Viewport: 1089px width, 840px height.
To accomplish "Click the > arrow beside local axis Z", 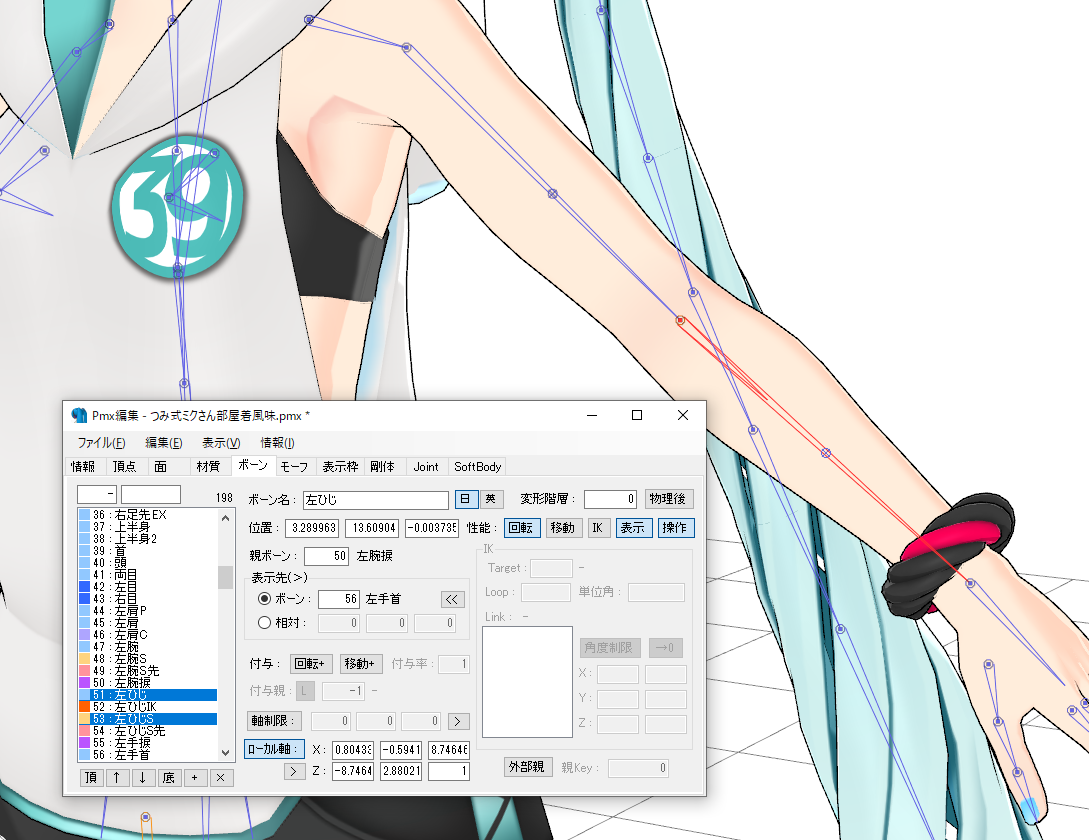I will point(294,771).
